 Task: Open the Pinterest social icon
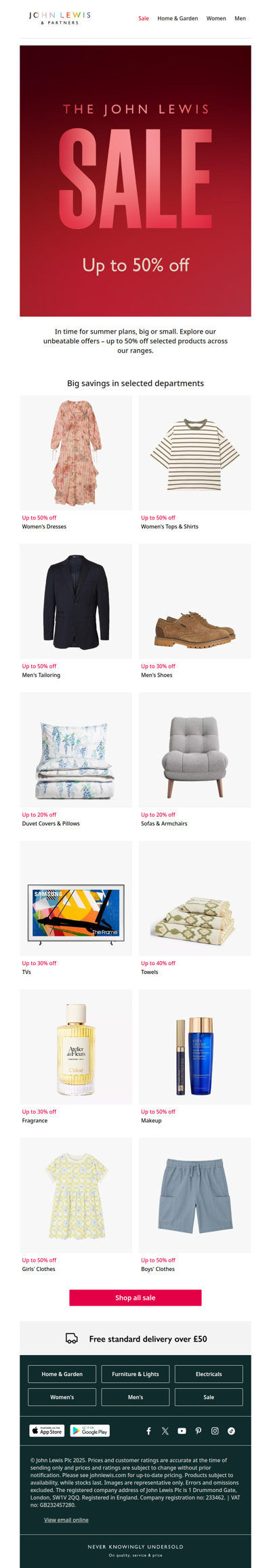click(x=199, y=1430)
